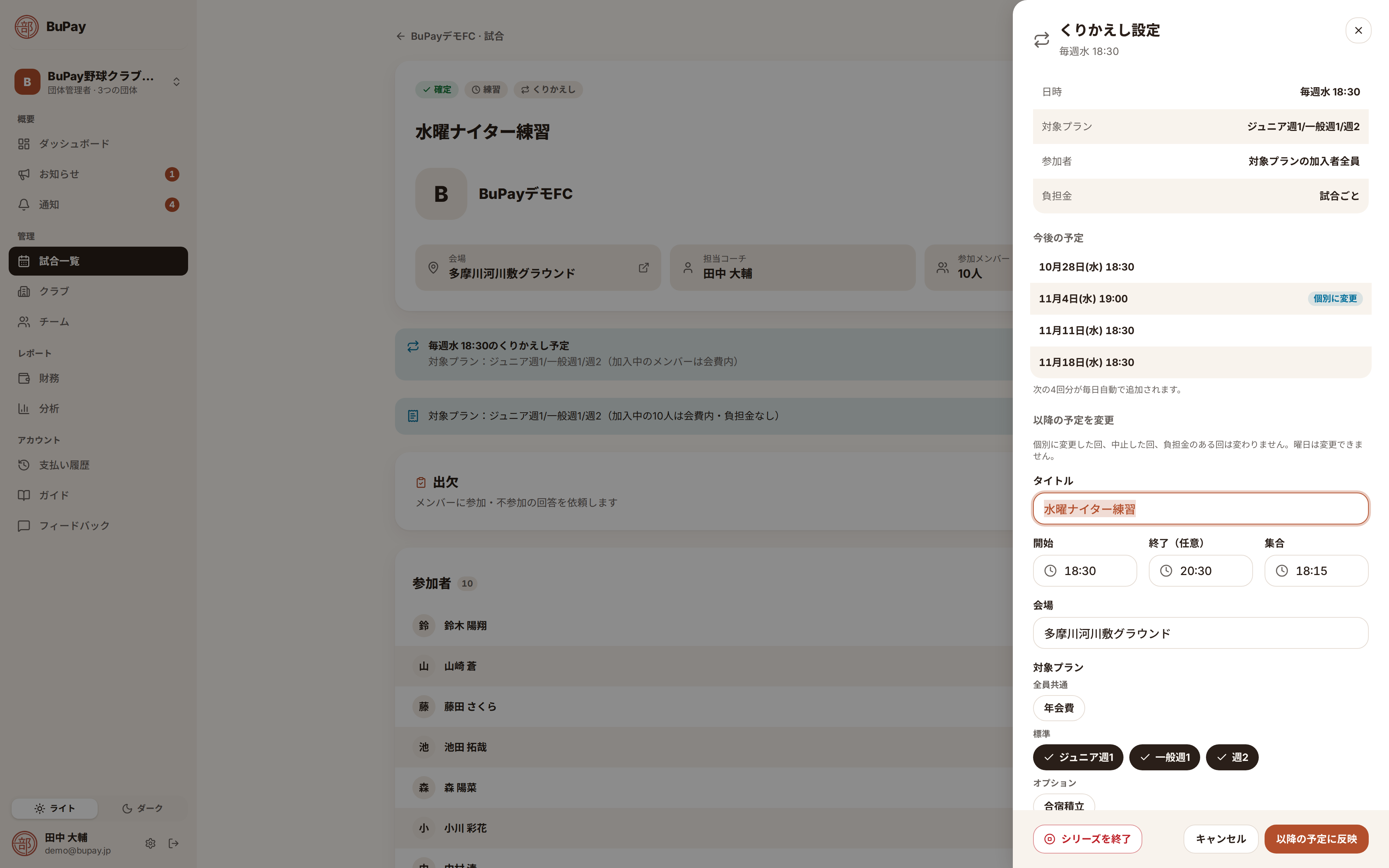Click the タイトル input field
Screen dimensions: 1389x868
click(1200, 509)
